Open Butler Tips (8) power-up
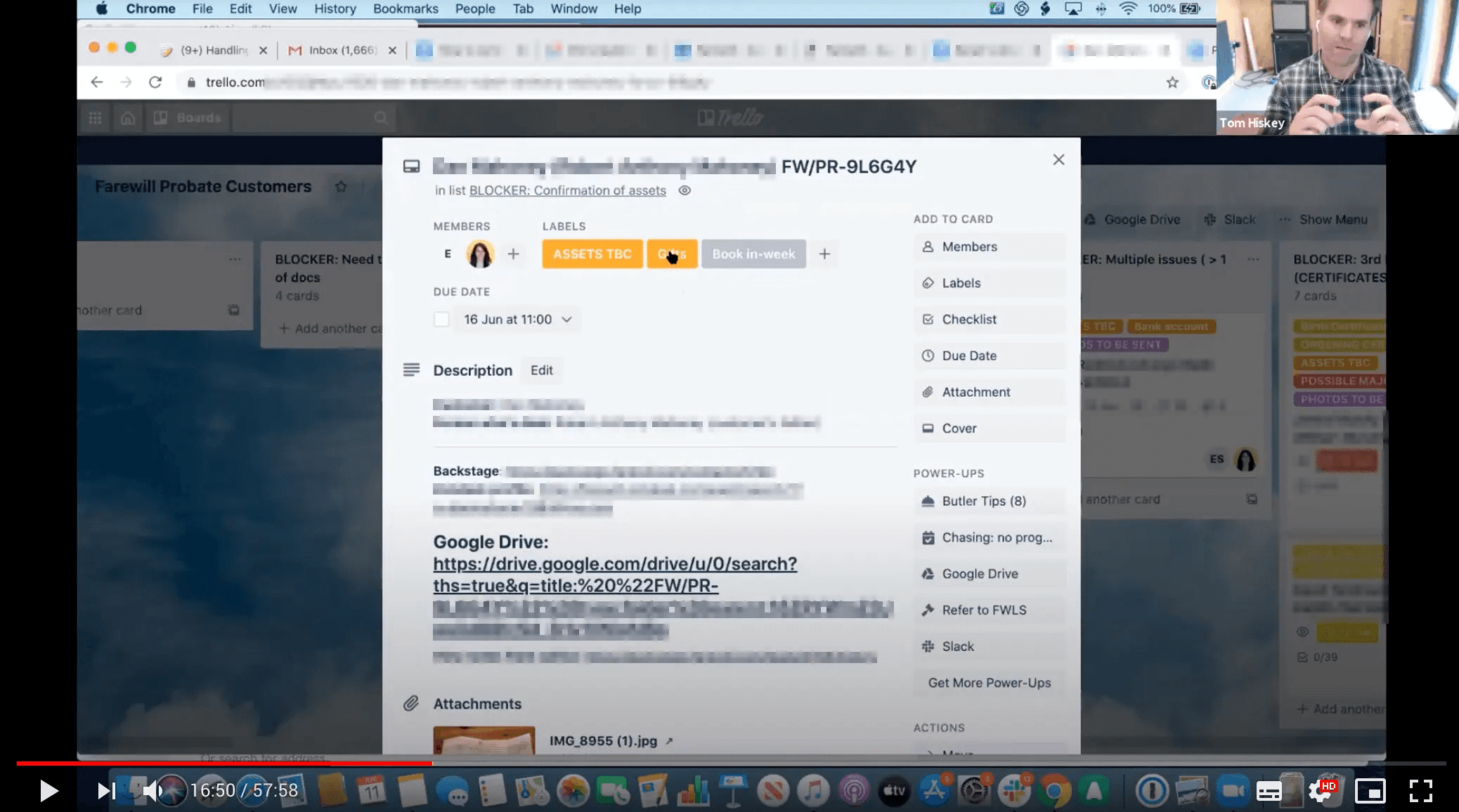The image size is (1459, 812). (x=990, y=501)
